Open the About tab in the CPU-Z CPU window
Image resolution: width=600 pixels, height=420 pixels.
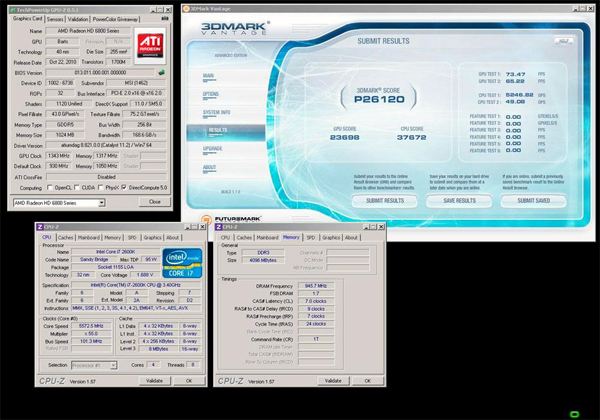[173, 238]
